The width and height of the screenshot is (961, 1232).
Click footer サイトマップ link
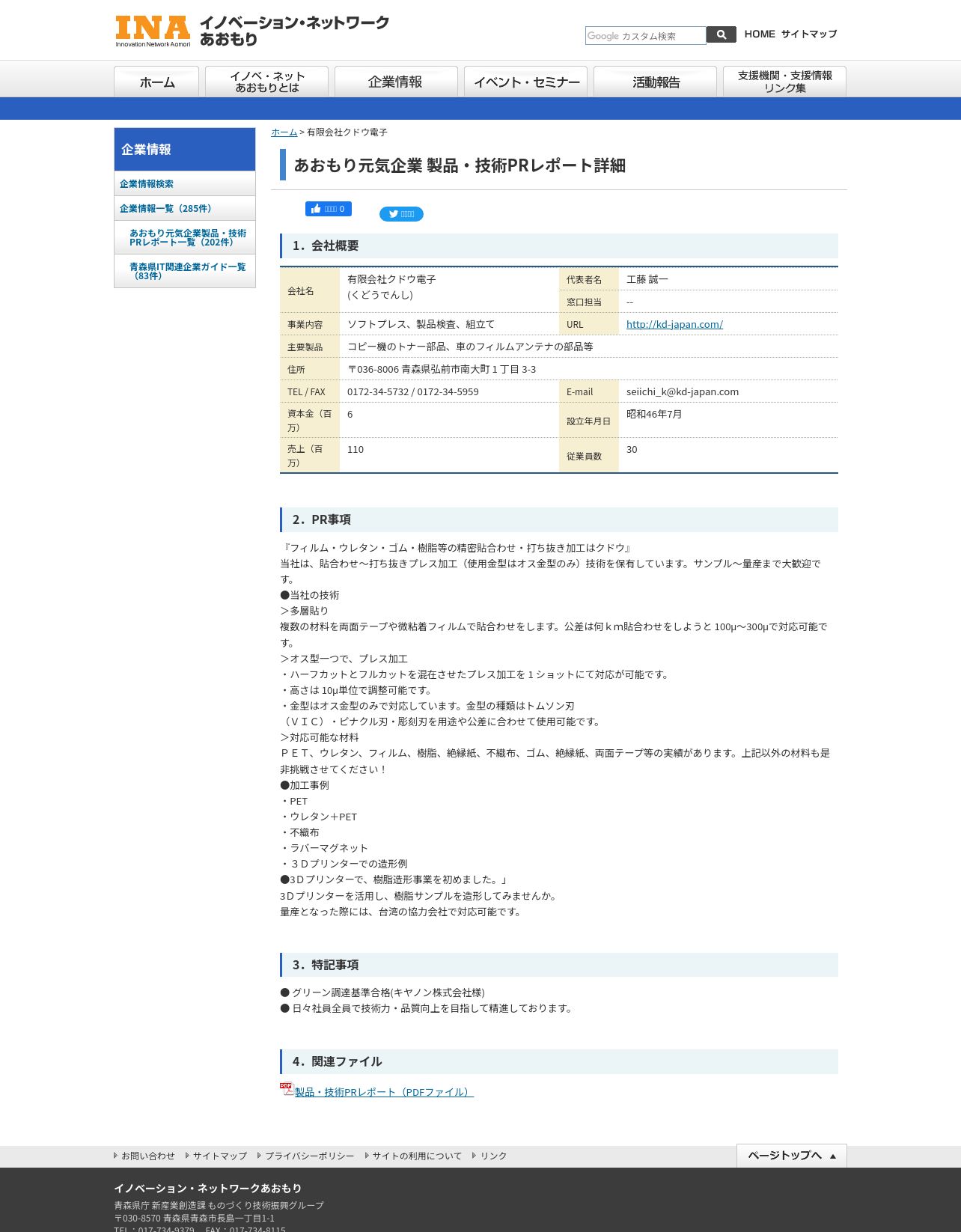point(219,1156)
